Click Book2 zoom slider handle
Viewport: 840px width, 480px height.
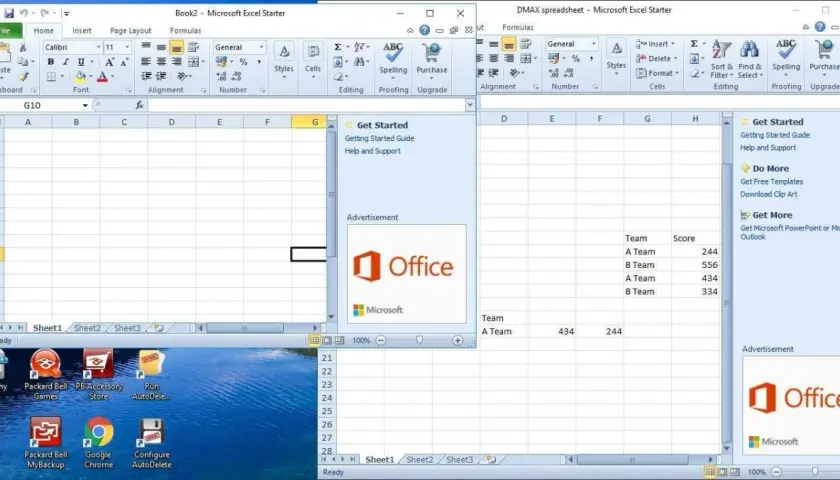pyautogui.click(x=419, y=340)
